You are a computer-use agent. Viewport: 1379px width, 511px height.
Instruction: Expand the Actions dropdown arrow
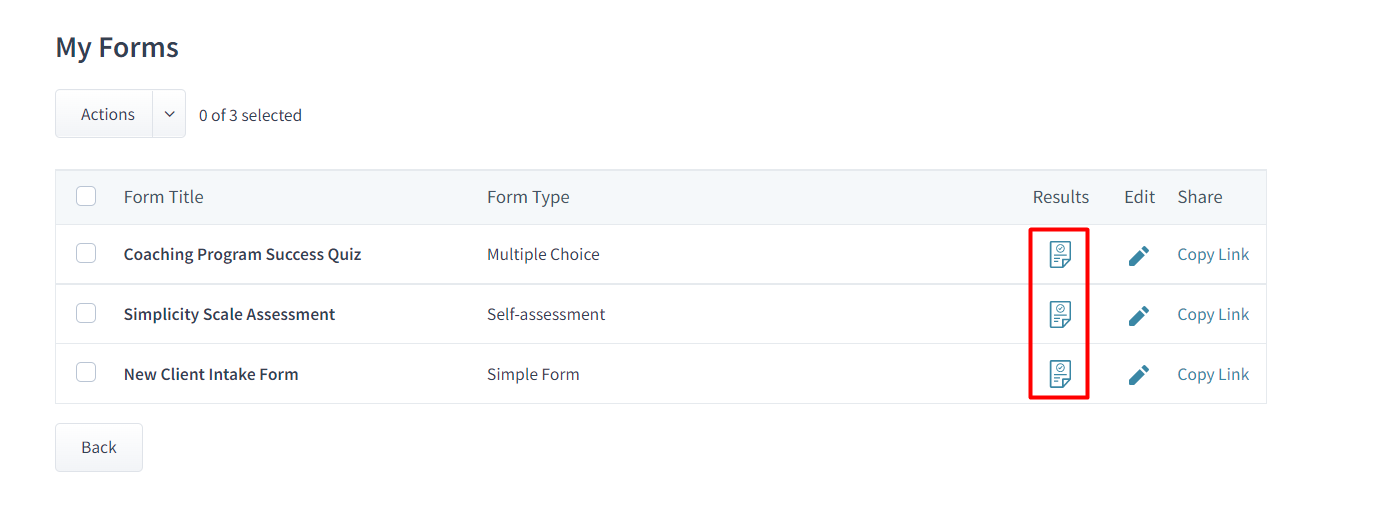tap(169, 114)
